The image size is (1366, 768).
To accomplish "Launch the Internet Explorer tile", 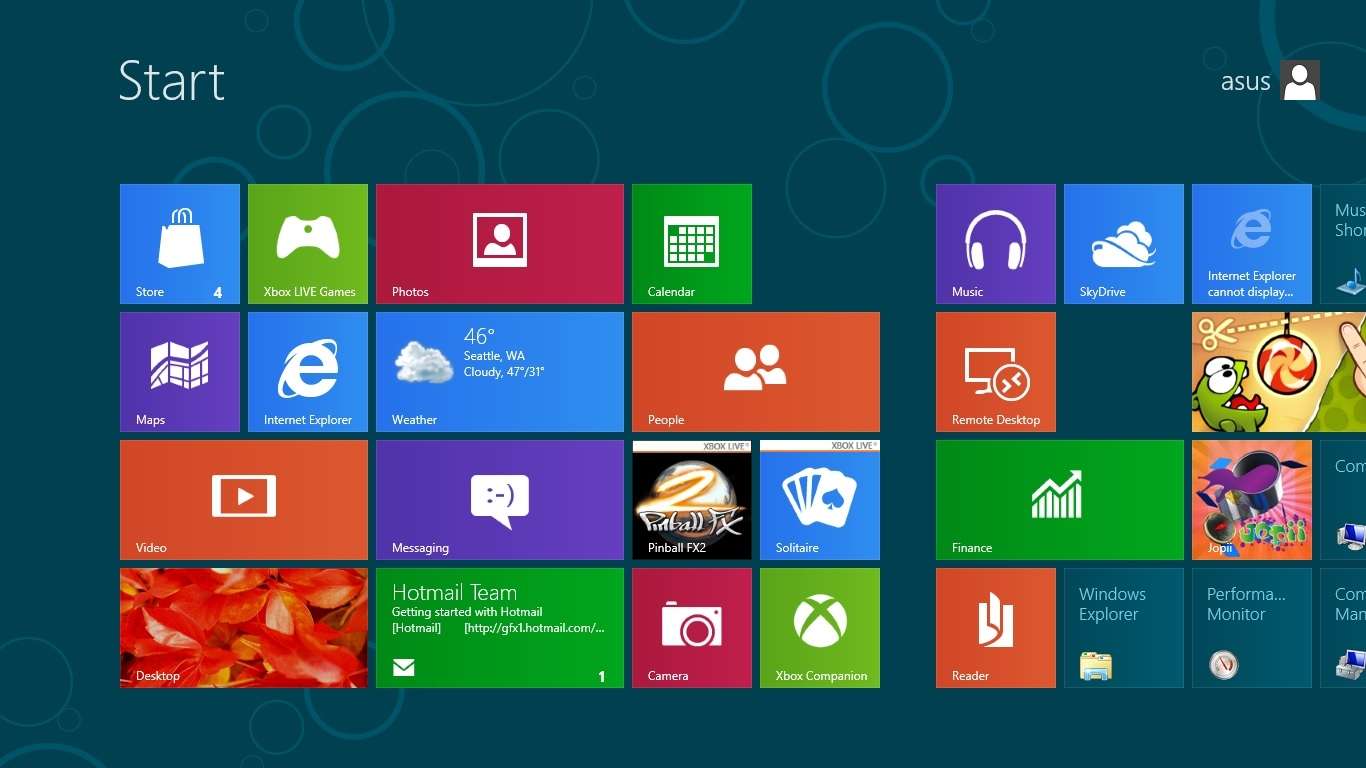I will click(308, 372).
